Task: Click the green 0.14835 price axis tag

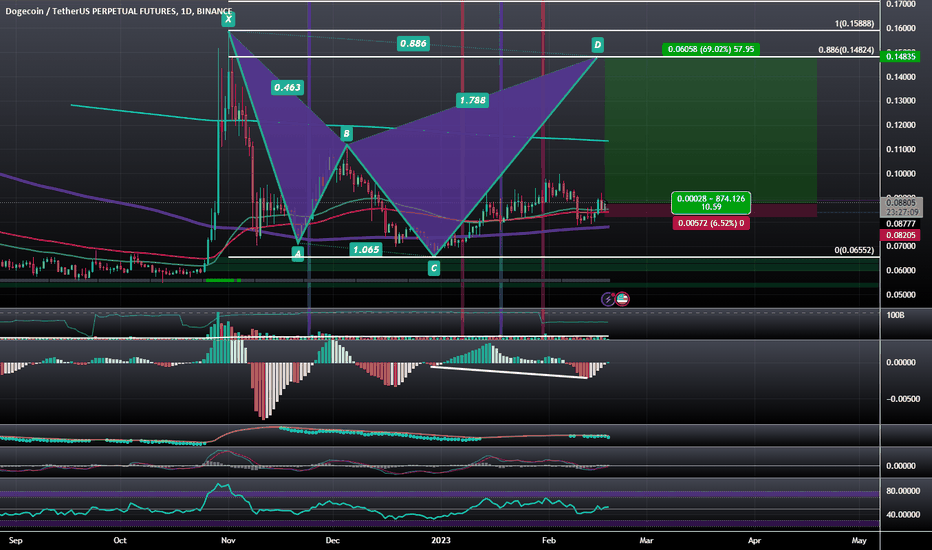Action: pos(900,56)
